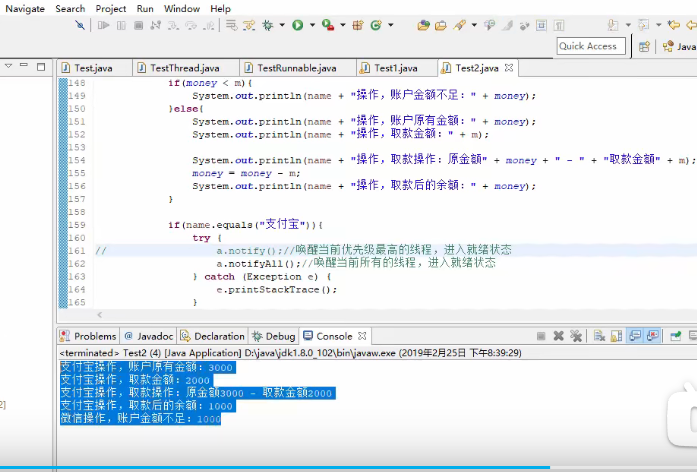Image resolution: width=697 pixels, height=472 pixels.
Task: Switch to the TestThread.java editor tab
Action: (x=184, y=68)
